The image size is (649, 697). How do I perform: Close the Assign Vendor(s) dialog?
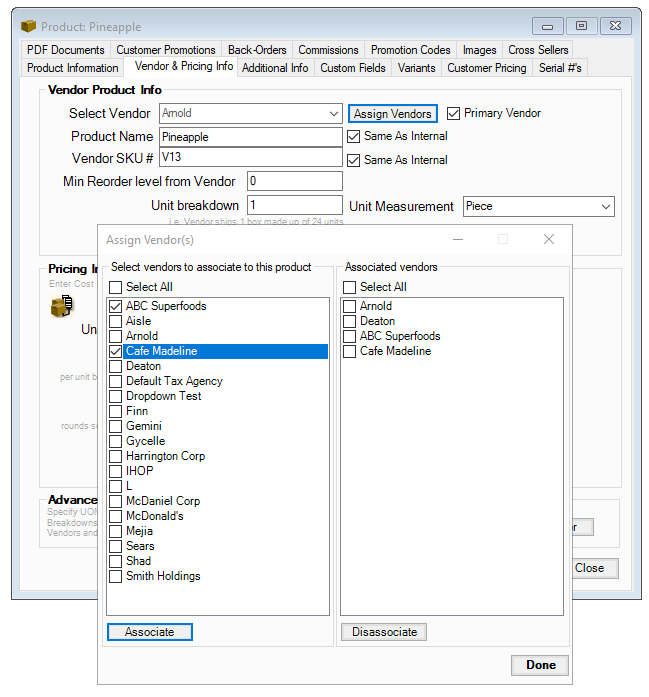click(x=548, y=240)
